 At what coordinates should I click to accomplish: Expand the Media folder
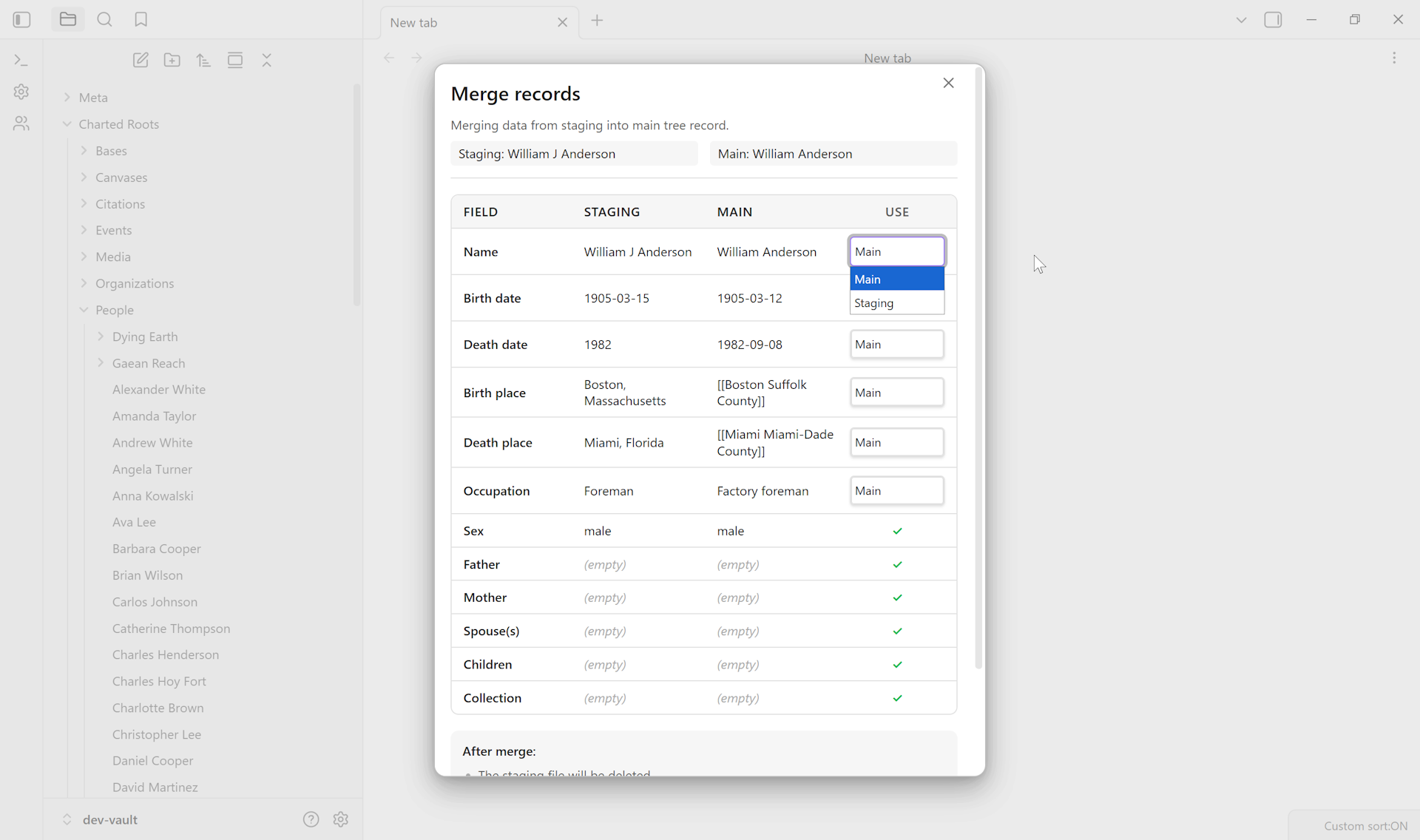[84, 257]
